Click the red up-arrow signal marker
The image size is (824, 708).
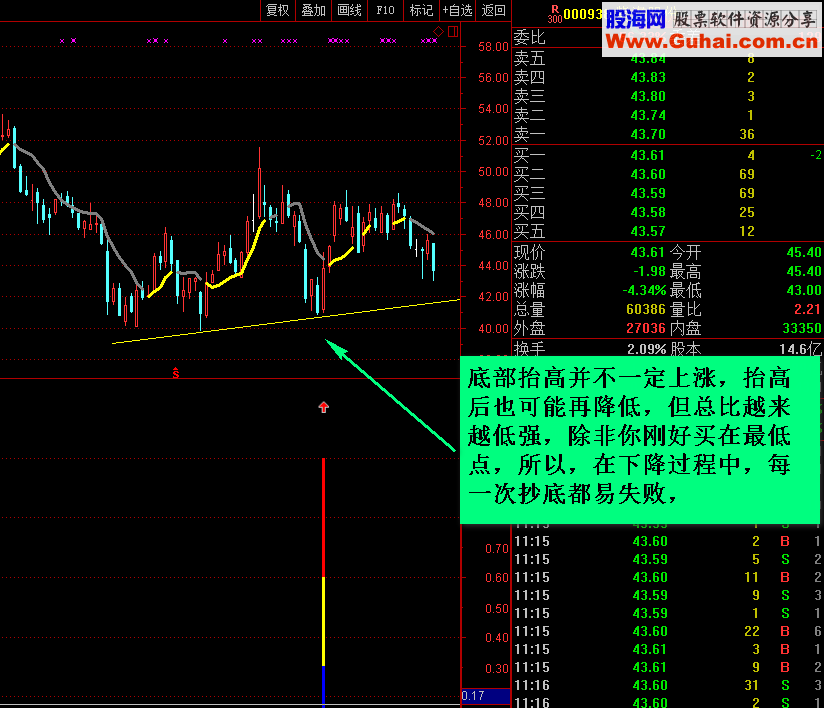pyautogui.click(x=324, y=407)
